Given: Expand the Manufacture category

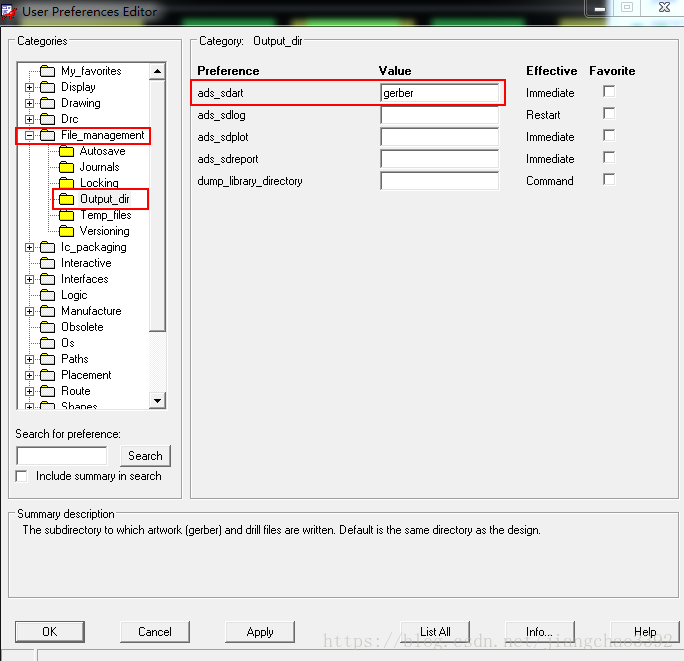Looking at the screenshot, I should tap(29, 311).
